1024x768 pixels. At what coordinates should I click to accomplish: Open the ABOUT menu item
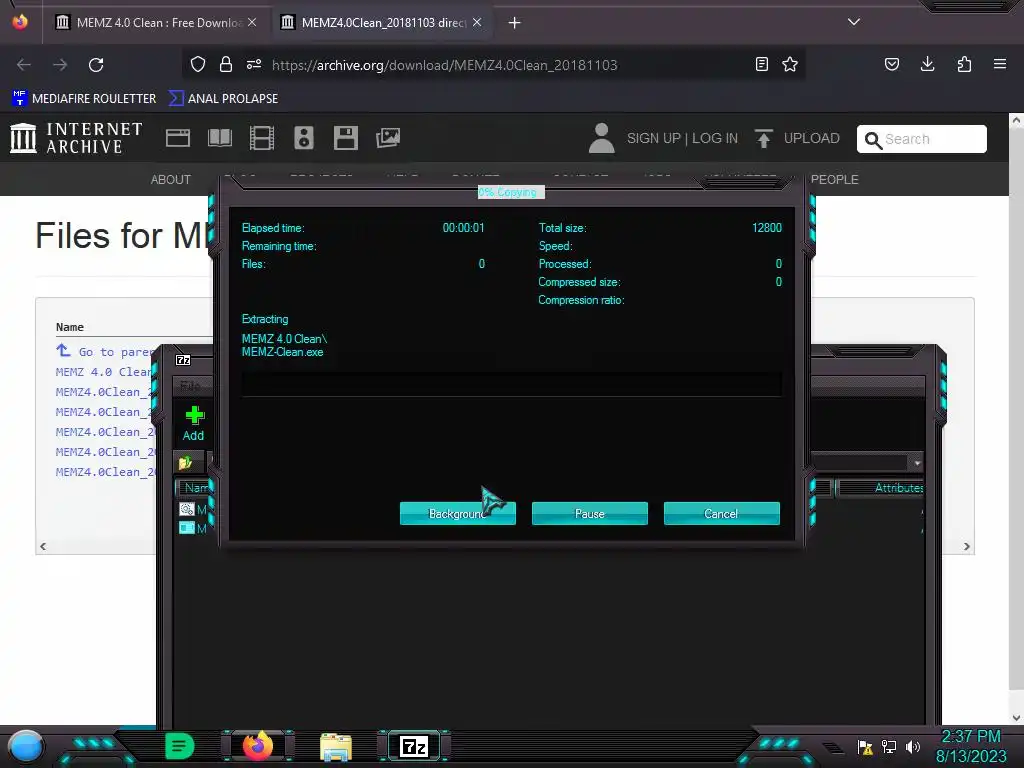click(x=170, y=180)
